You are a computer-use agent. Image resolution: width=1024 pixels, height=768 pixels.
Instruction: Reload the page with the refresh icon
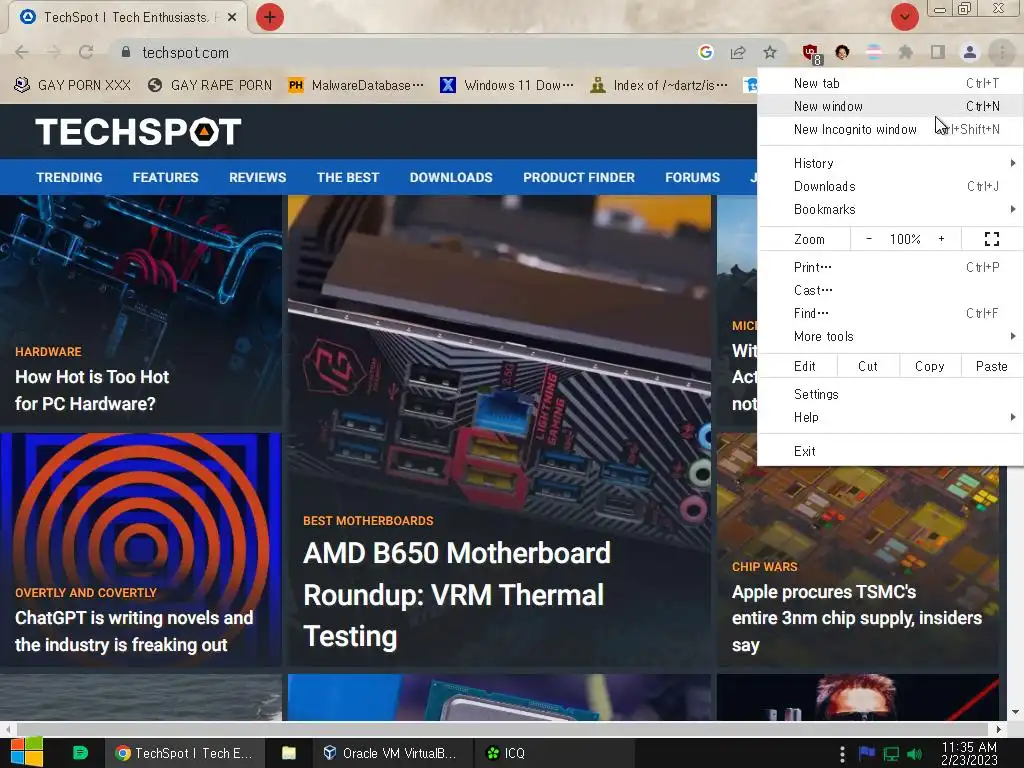pos(86,52)
